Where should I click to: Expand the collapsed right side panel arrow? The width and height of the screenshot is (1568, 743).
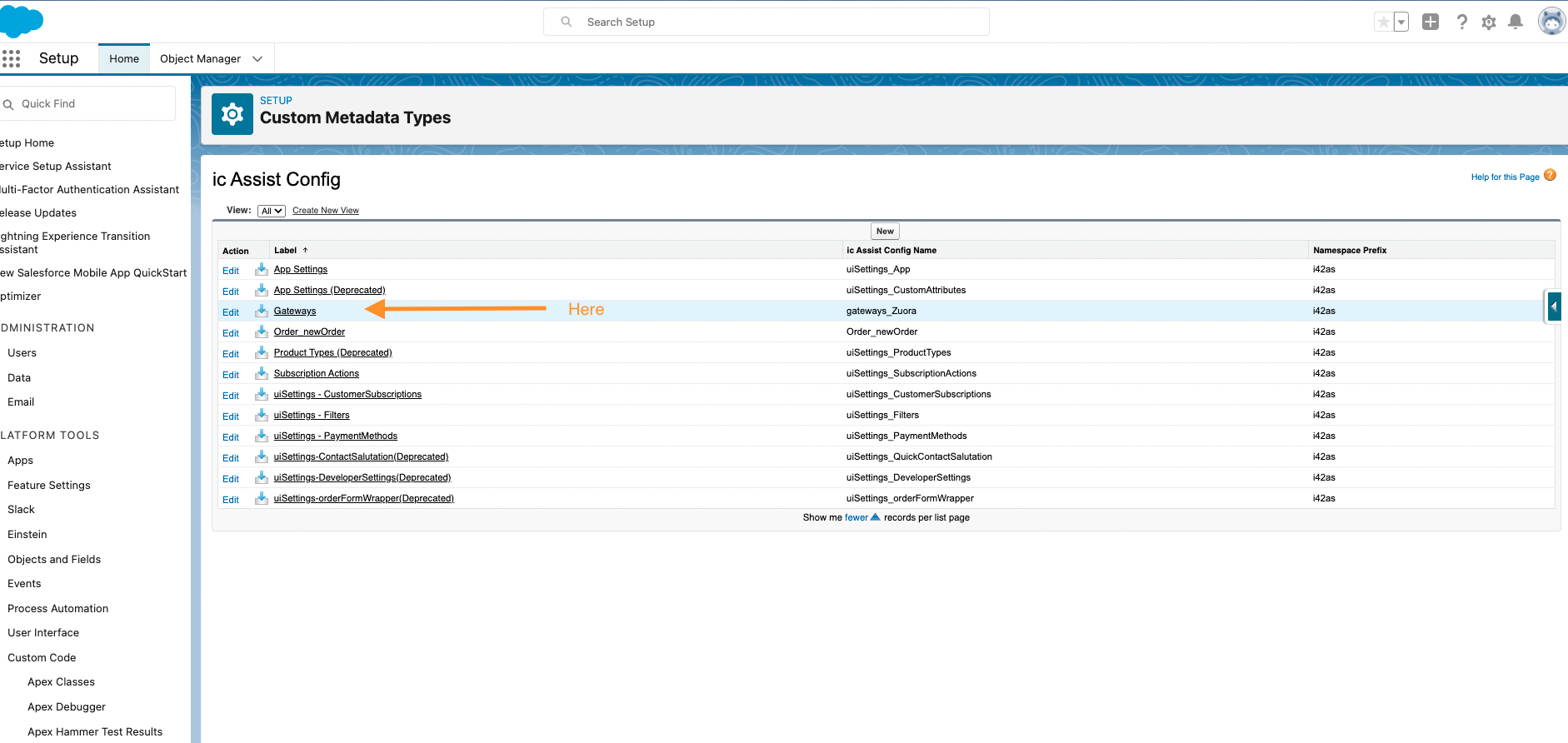pos(1554,307)
